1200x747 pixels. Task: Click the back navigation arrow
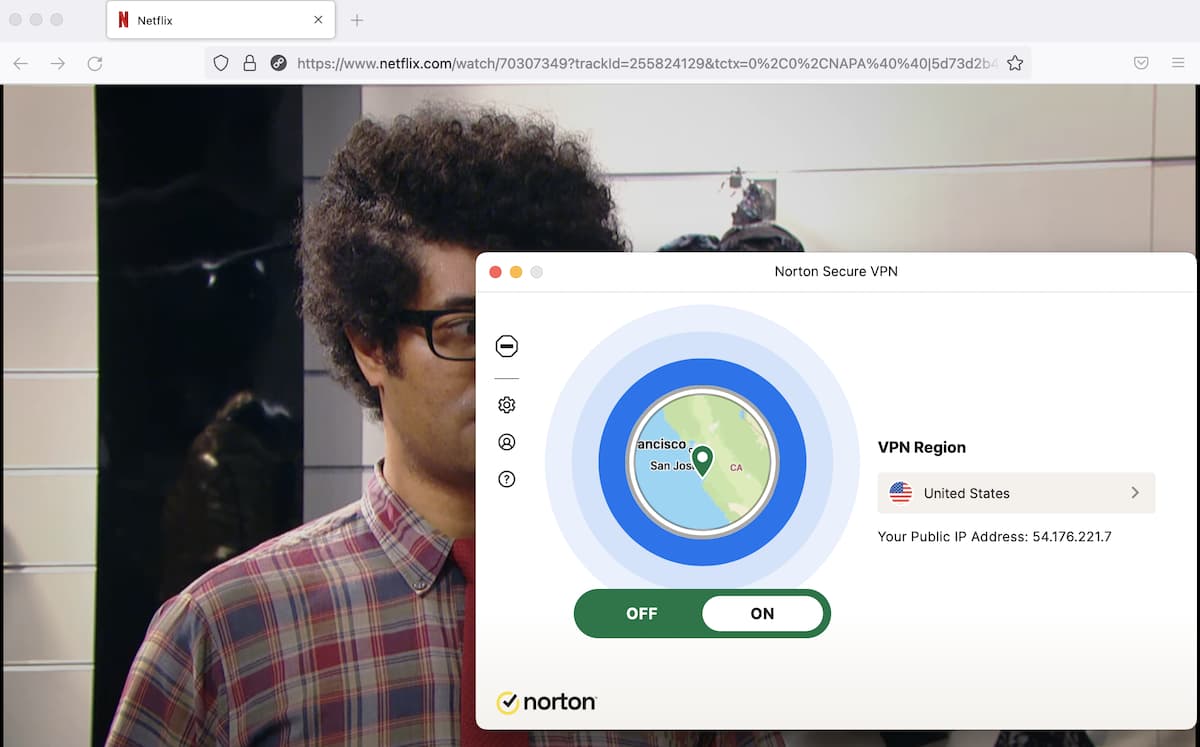[x=20, y=62]
